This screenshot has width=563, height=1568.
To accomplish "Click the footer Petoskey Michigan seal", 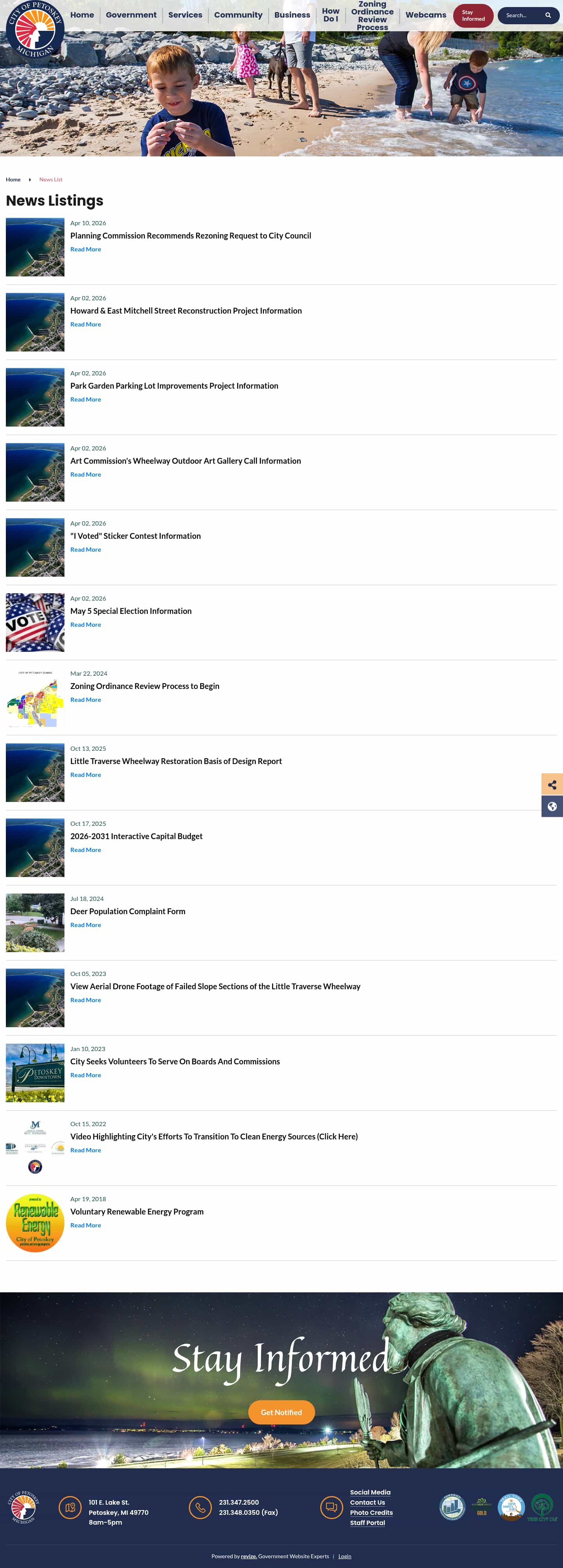I will pyautogui.click(x=24, y=1508).
